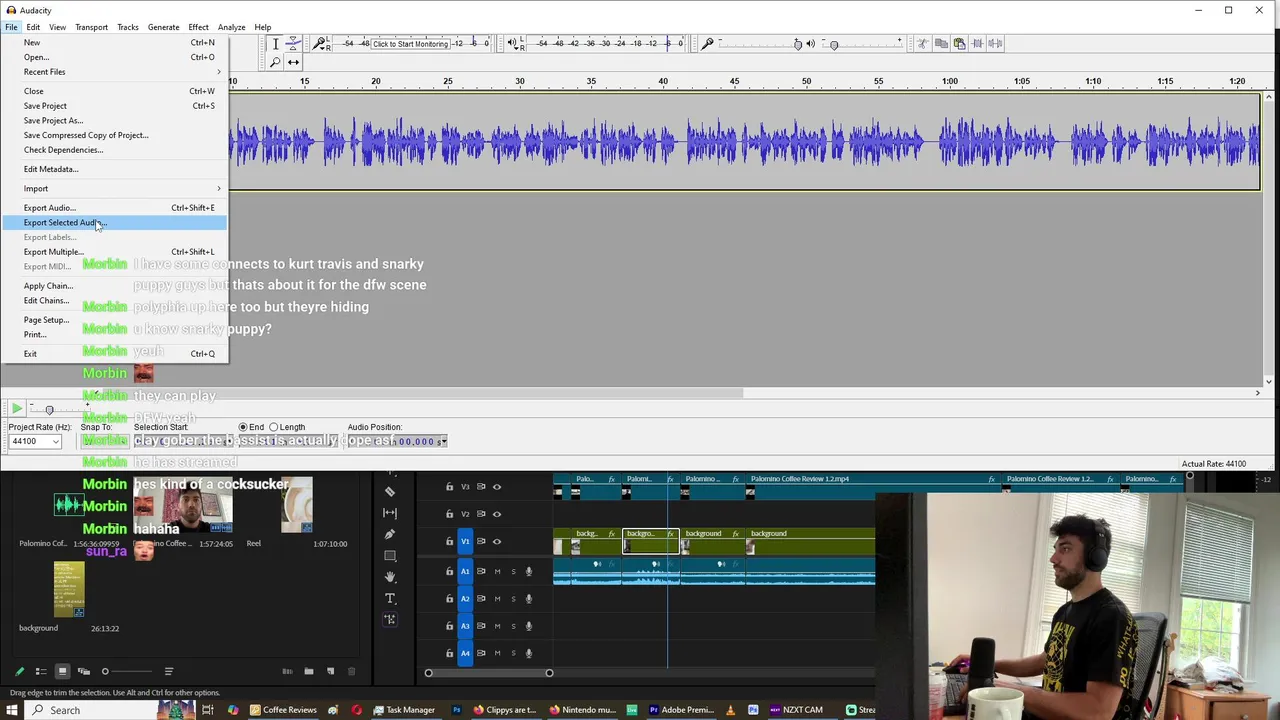Click the playback meter speaker icon
1280x720 pixels.
512,44
